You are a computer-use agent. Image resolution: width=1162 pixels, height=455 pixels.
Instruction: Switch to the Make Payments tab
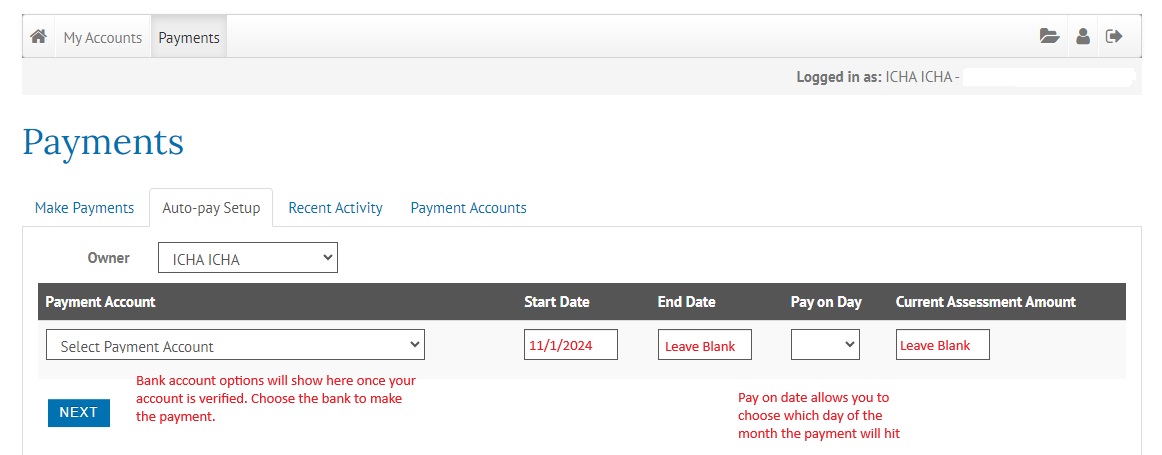click(x=84, y=208)
